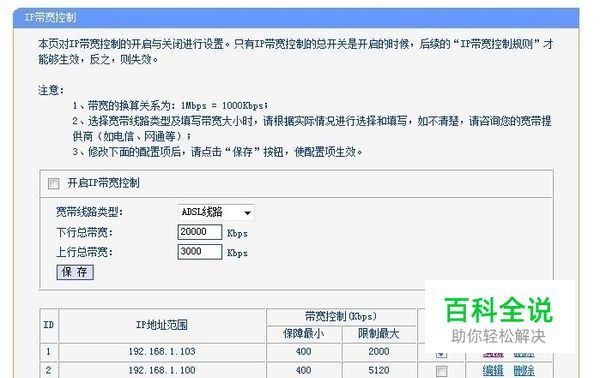
Task: Click 编辑 link in the 192.168.1.100 row
Action: pyautogui.click(x=493, y=370)
